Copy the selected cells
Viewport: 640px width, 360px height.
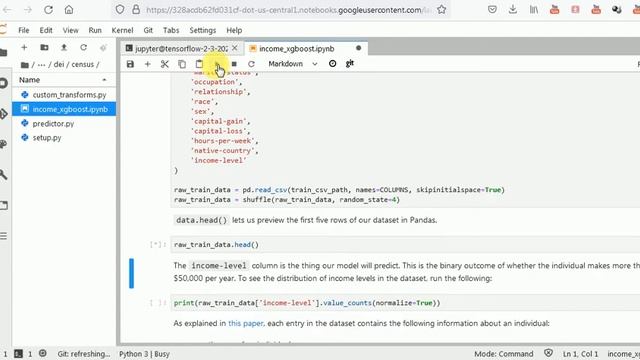(182, 64)
